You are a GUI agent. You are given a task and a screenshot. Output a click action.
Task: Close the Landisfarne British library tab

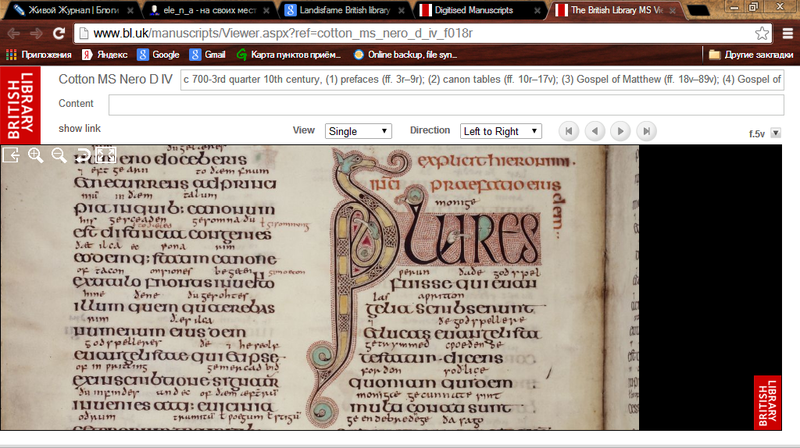click(402, 10)
